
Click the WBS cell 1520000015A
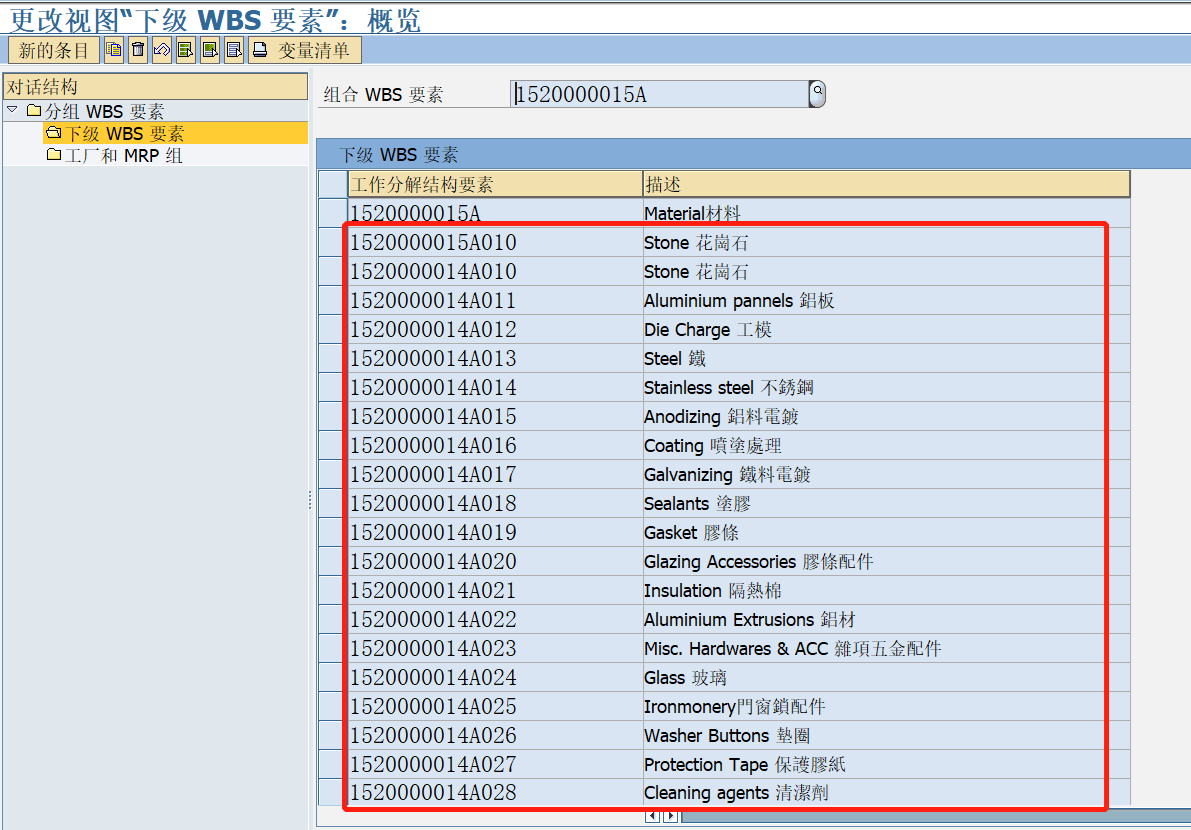495,213
